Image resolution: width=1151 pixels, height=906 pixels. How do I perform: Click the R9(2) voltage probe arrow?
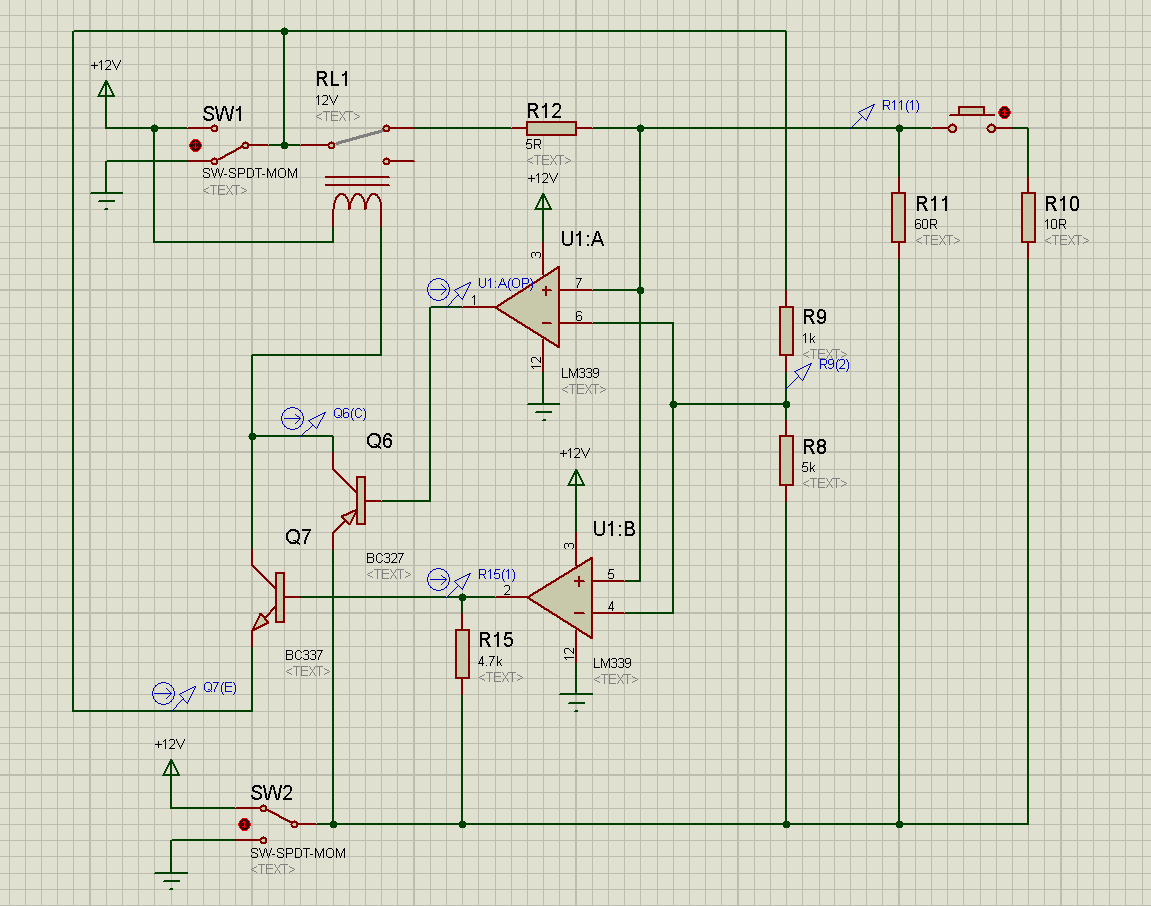pos(799,375)
